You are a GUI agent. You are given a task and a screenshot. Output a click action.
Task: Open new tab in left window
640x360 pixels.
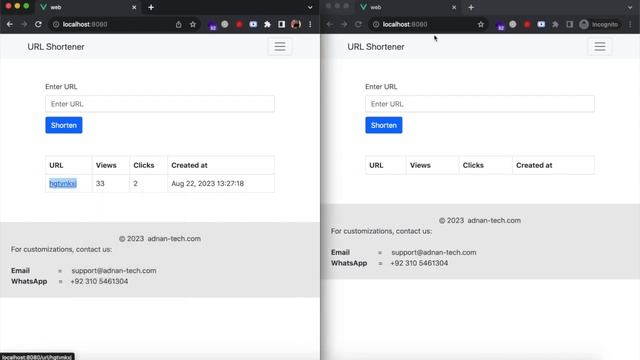click(151, 7)
